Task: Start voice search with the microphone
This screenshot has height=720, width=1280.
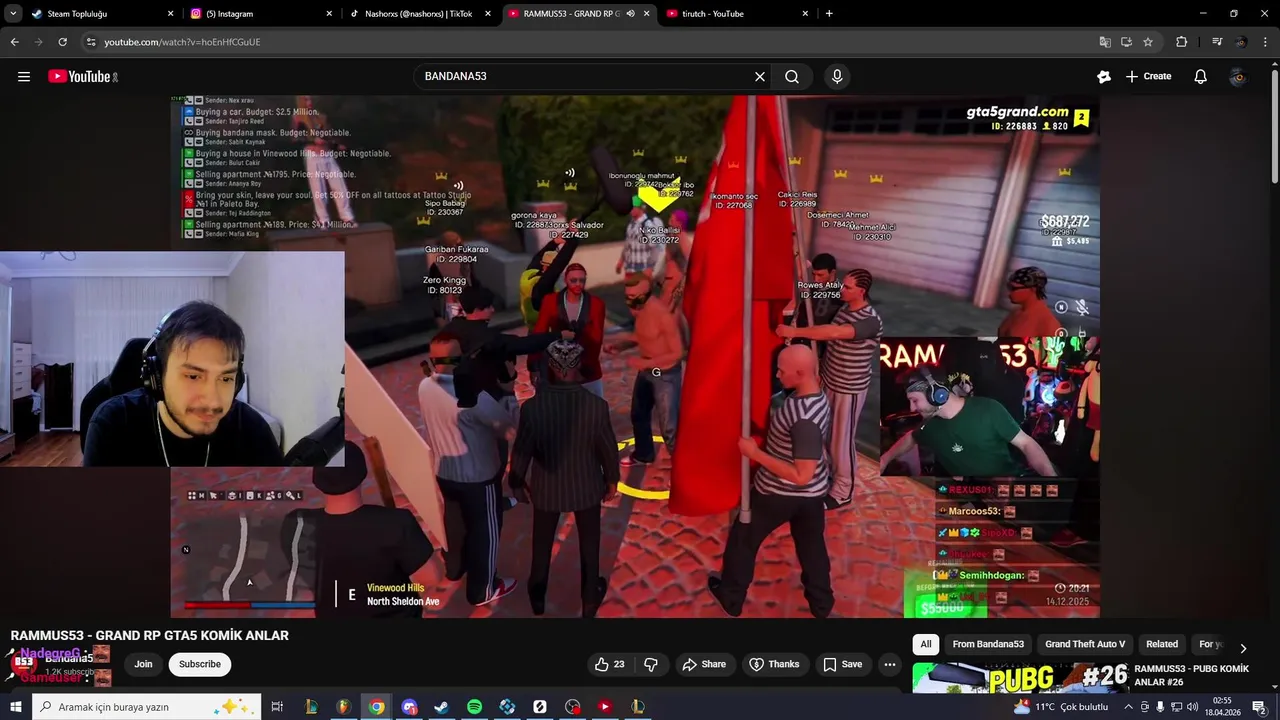Action: point(837,76)
